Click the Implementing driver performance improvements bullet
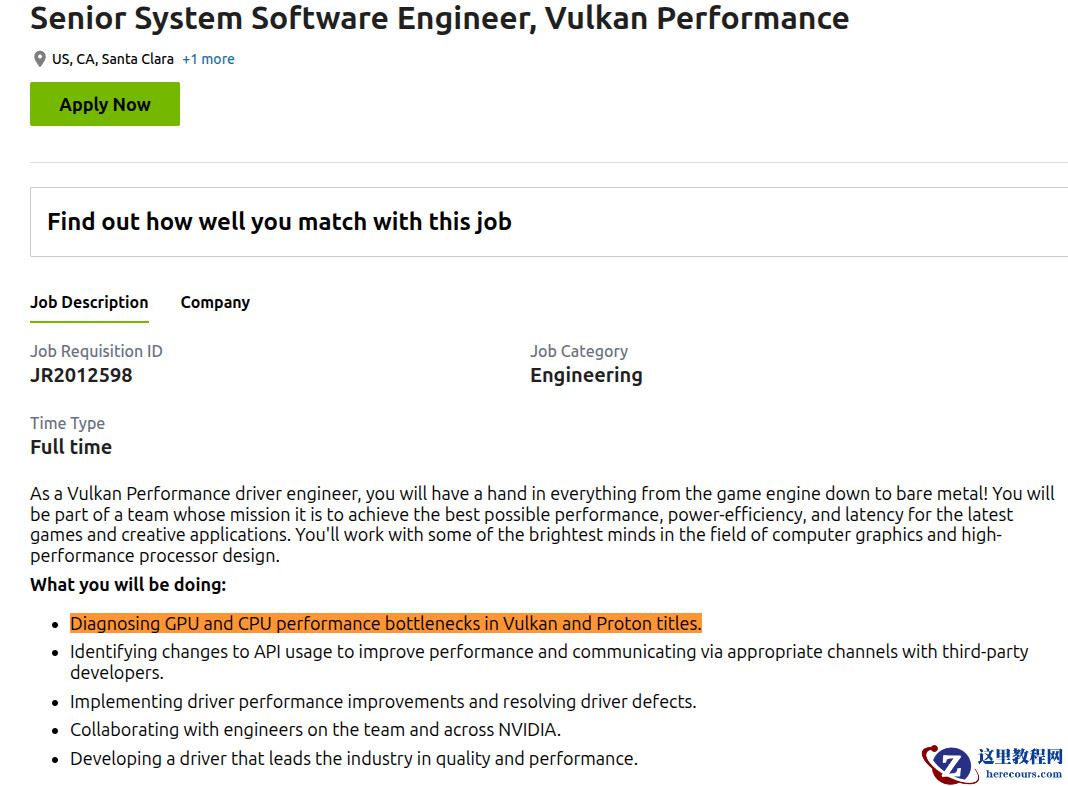The height and width of the screenshot is (786, 1068). point(383,701)
